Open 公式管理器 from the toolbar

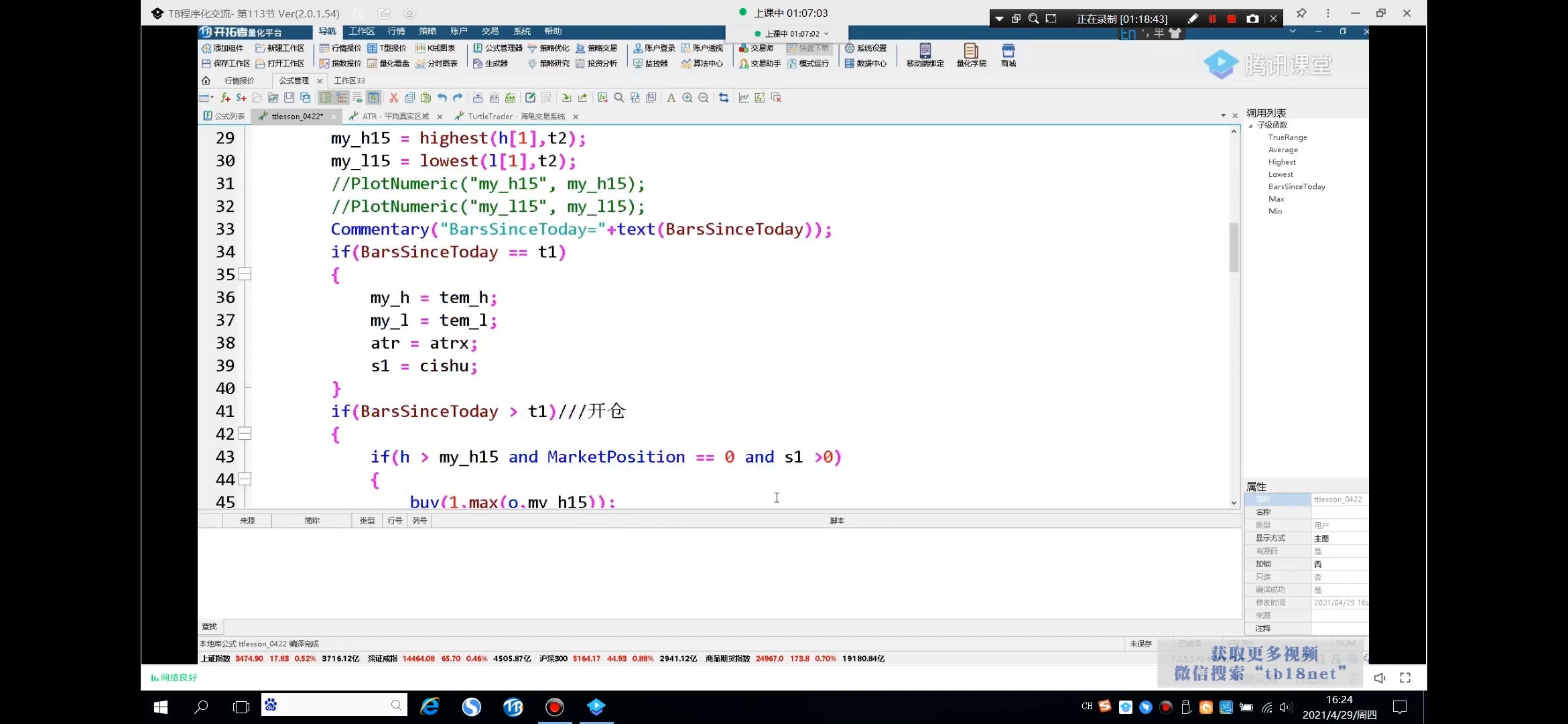point(497,48)
